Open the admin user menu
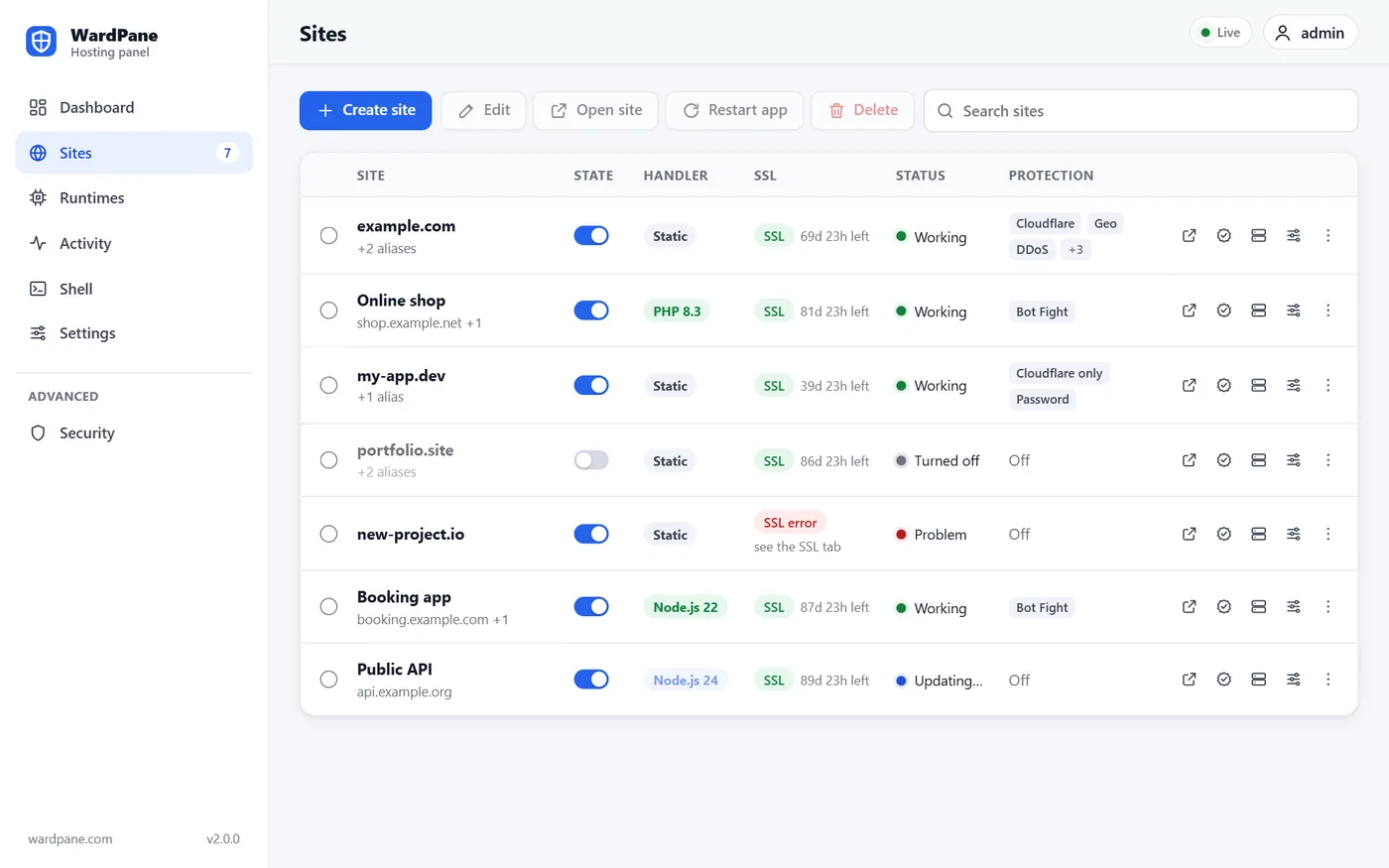Screen dimensions: 1389x868 pos(1310,33)
